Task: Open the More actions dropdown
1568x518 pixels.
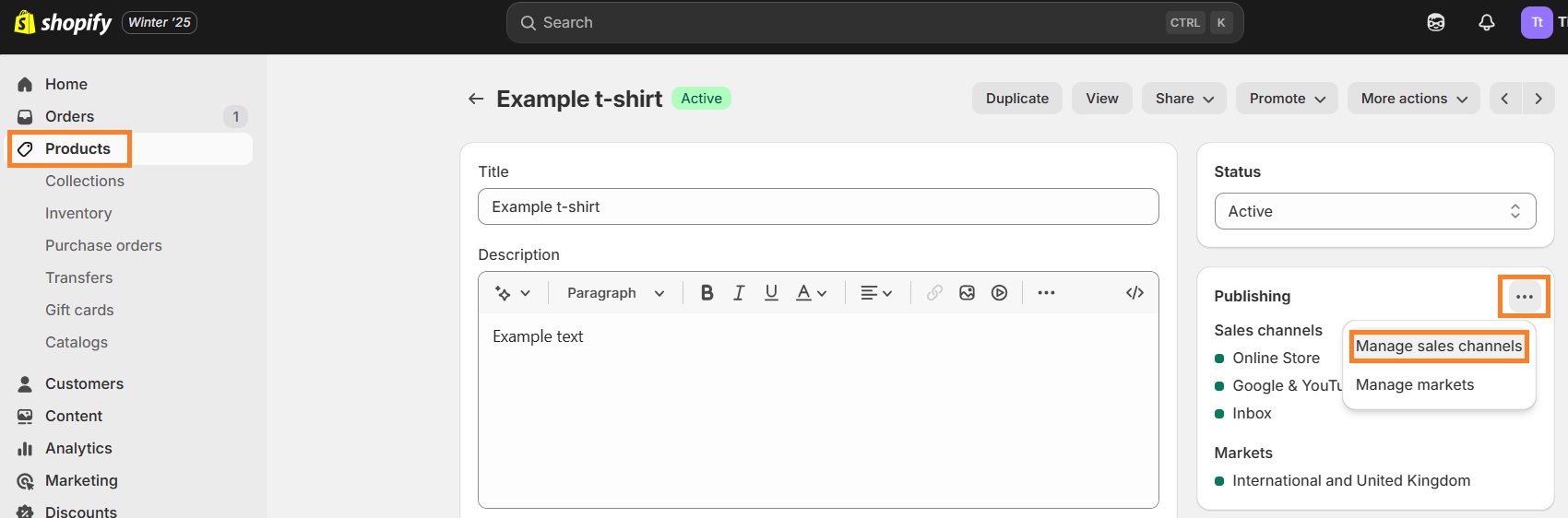Action: (x=1414, y=99)
